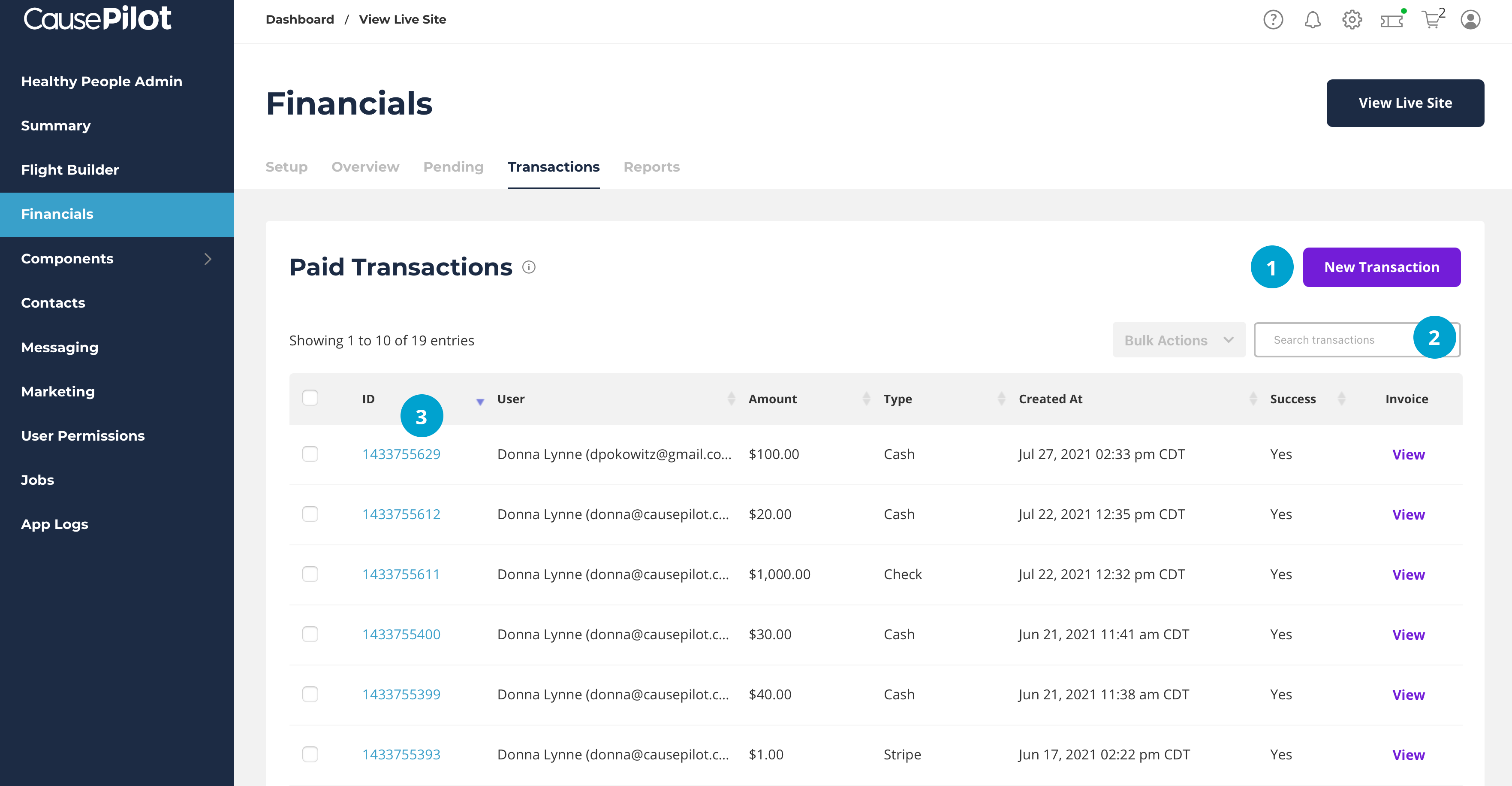Click the ticket icon in header
1512x786 pixels.
1391,21
